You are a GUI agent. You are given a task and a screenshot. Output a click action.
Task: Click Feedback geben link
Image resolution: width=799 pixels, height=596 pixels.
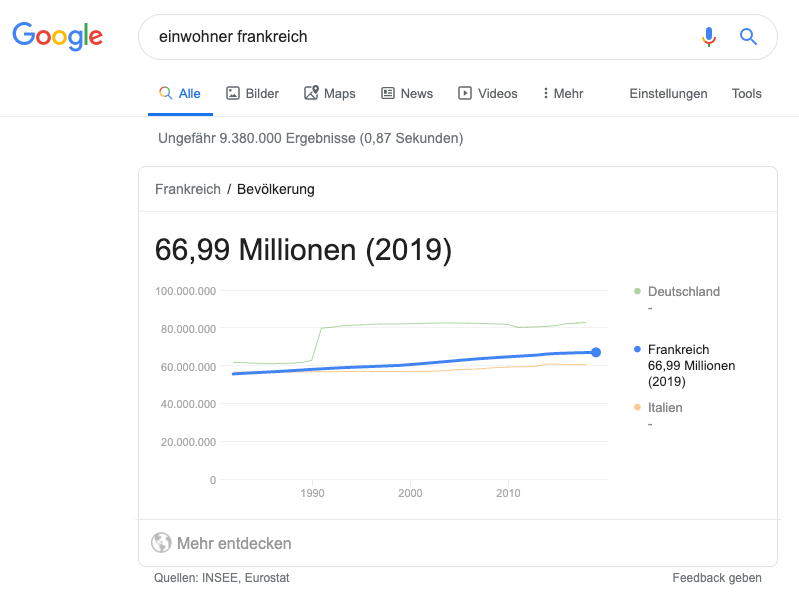coord(716,578)
